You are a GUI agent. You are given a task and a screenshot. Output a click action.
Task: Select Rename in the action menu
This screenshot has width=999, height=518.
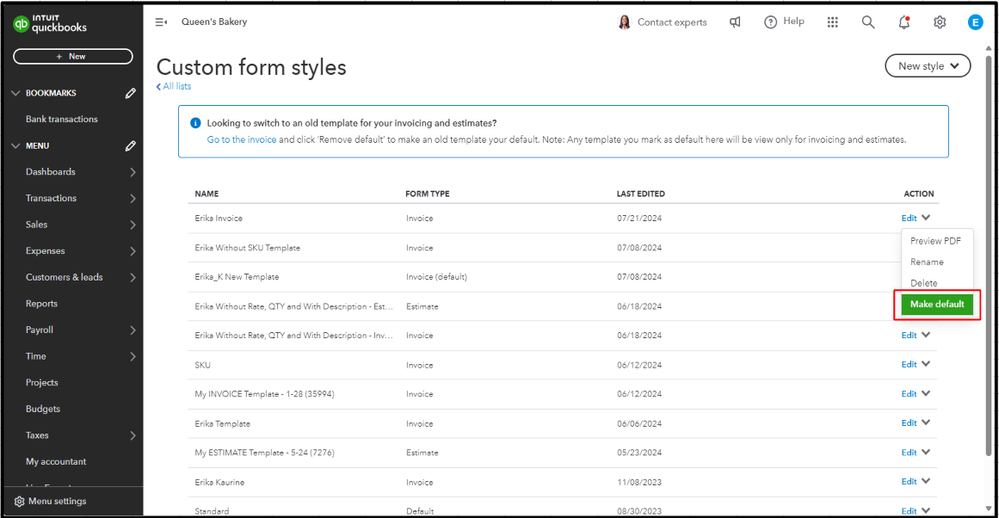pyautogui.click(x=926, y=262)
